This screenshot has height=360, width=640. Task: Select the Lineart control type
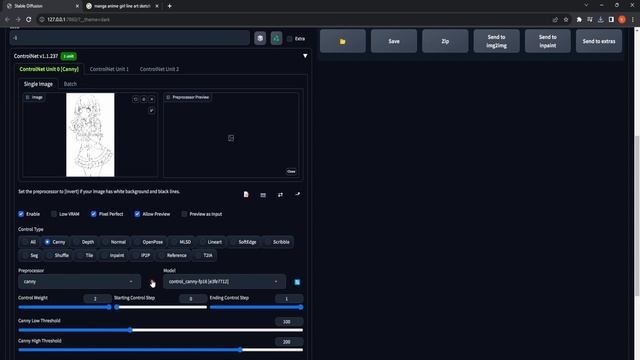pos(211,242)
